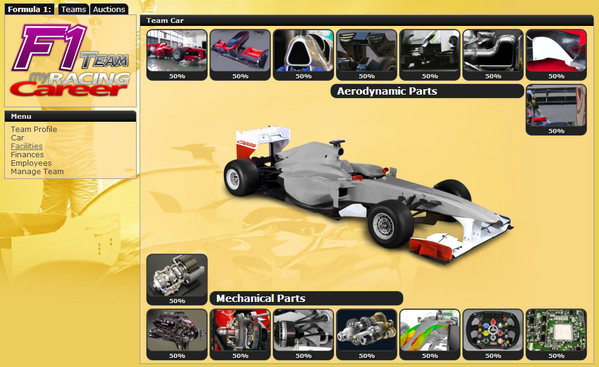Select the electronics circuit board thumbnail
The height and width of the screenshot is (367, 599).
click(556, 334)
